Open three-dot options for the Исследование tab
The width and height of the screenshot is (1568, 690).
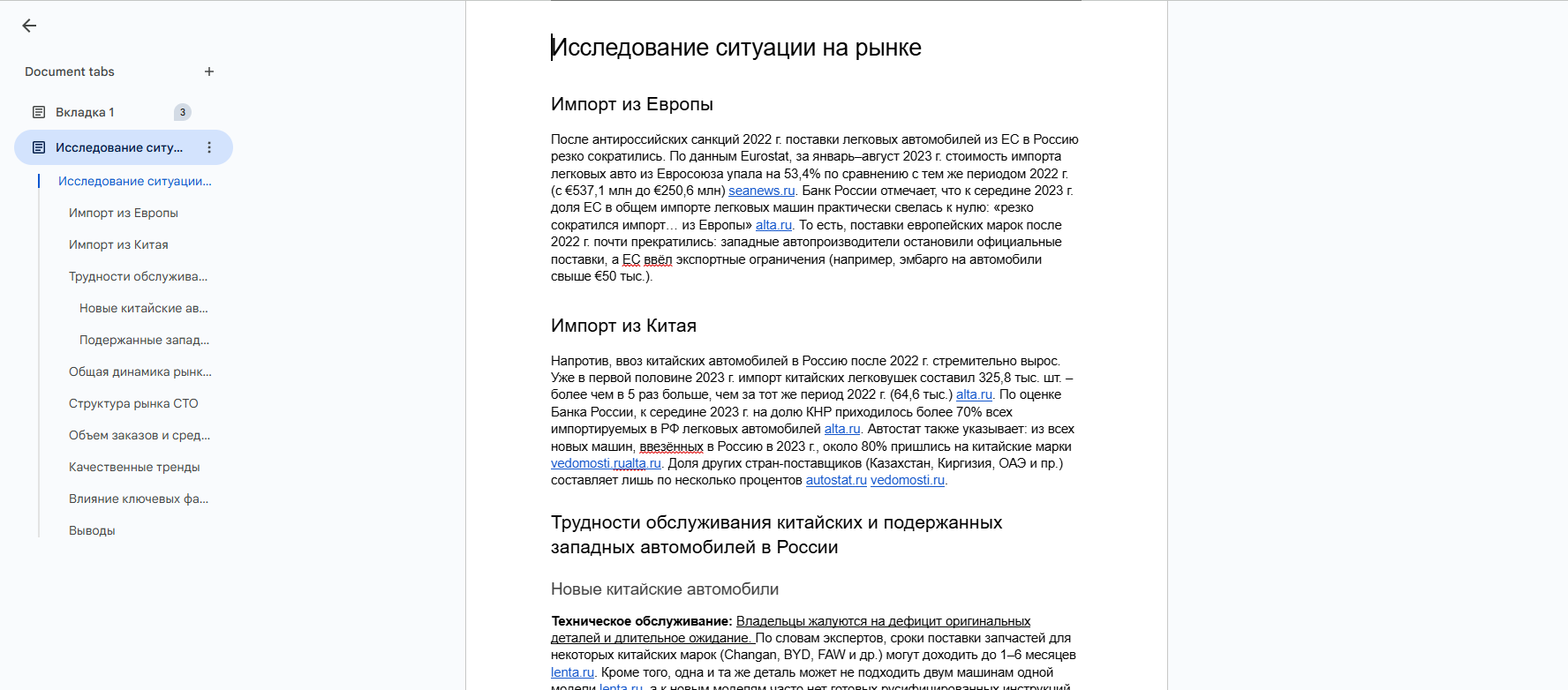click(209, 147)
